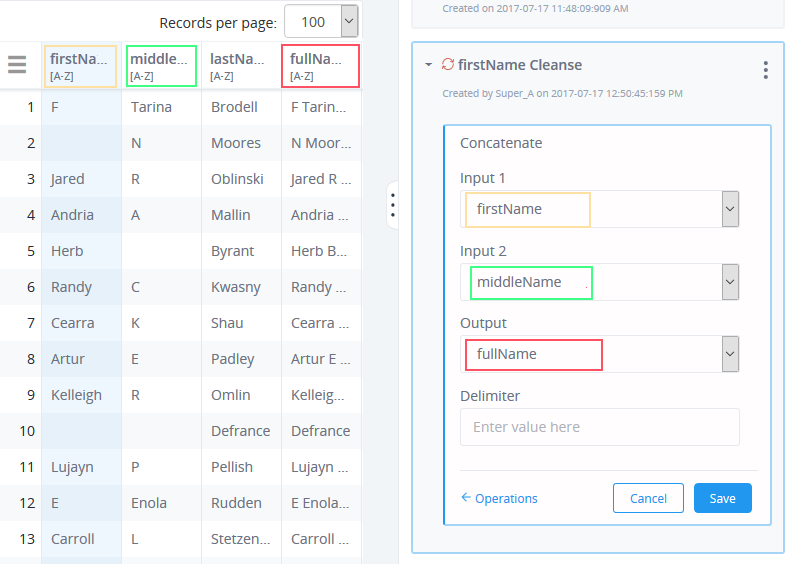Click the Delimiter input field

[600, 427]
